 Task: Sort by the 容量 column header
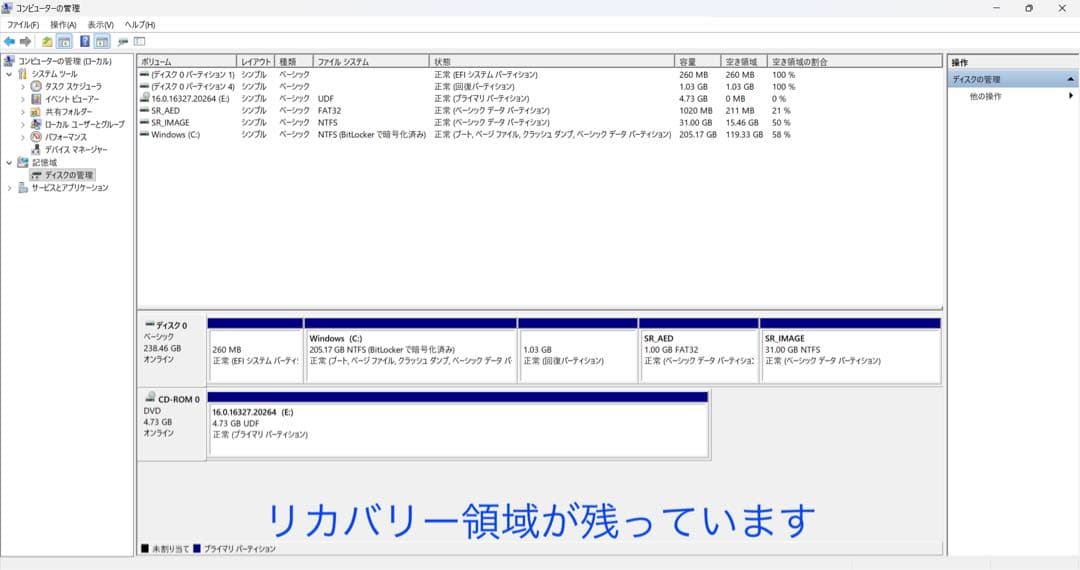point(698,61)
